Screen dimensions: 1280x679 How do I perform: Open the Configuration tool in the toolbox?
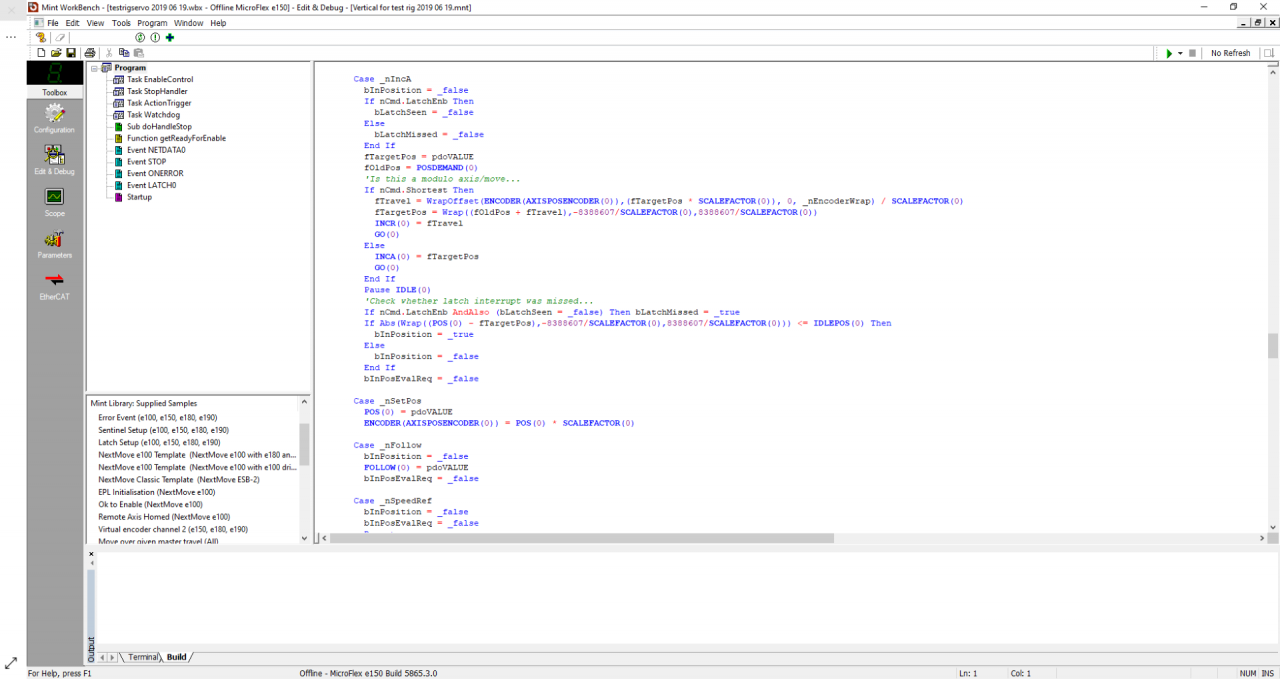(54, 118)
